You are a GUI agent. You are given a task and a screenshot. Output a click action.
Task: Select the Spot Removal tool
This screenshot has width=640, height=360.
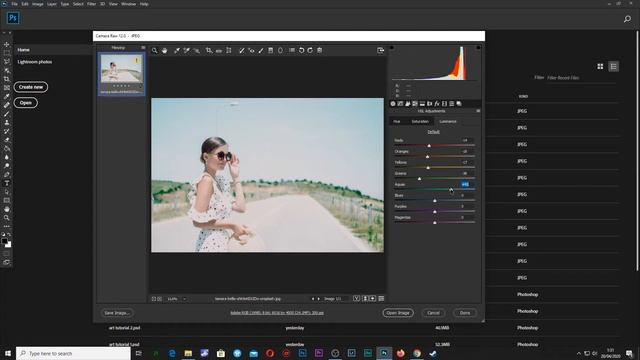tap(241, 51)
